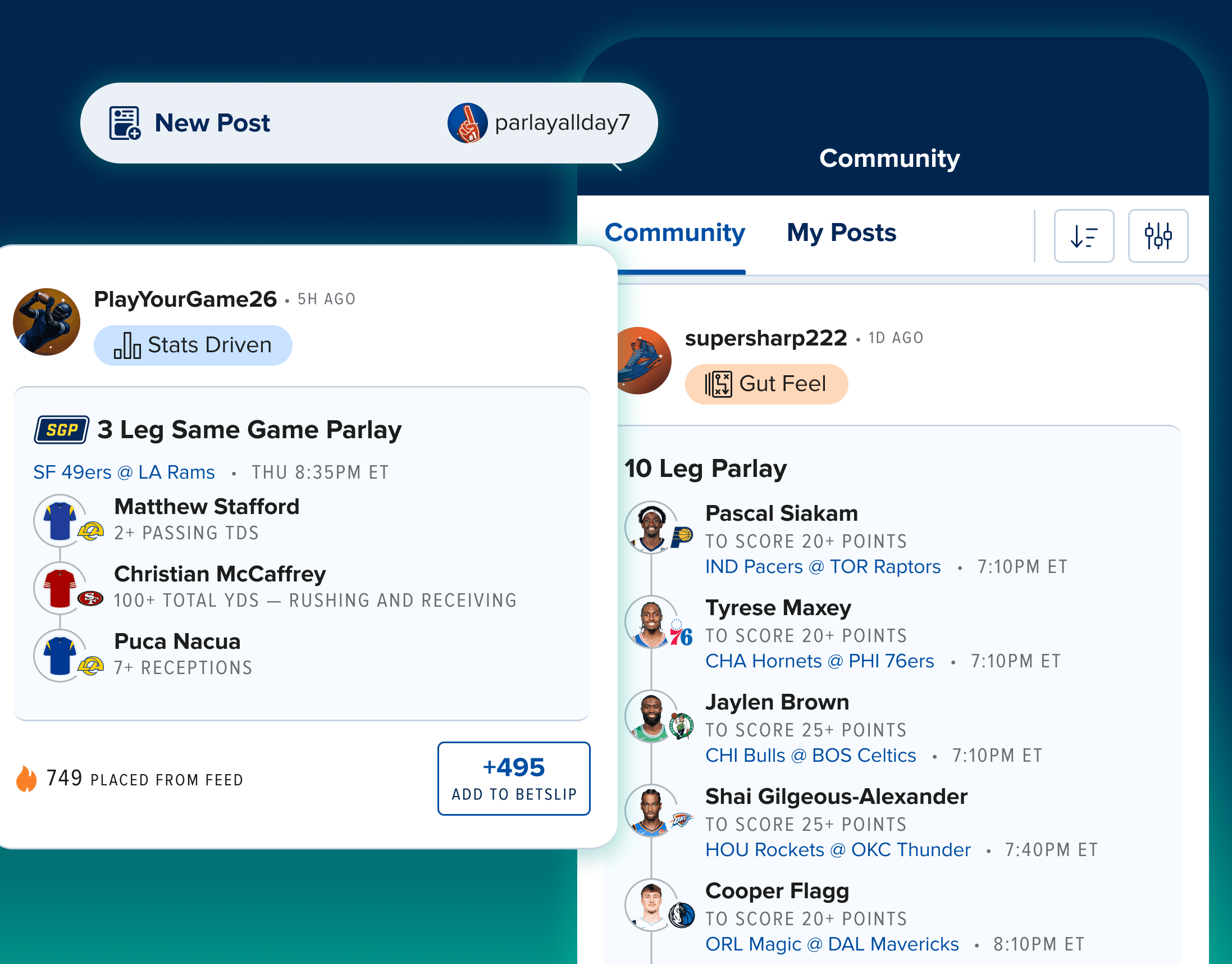Switch to the Community tab
The image size is (1232, 964).
click(674, 233)
